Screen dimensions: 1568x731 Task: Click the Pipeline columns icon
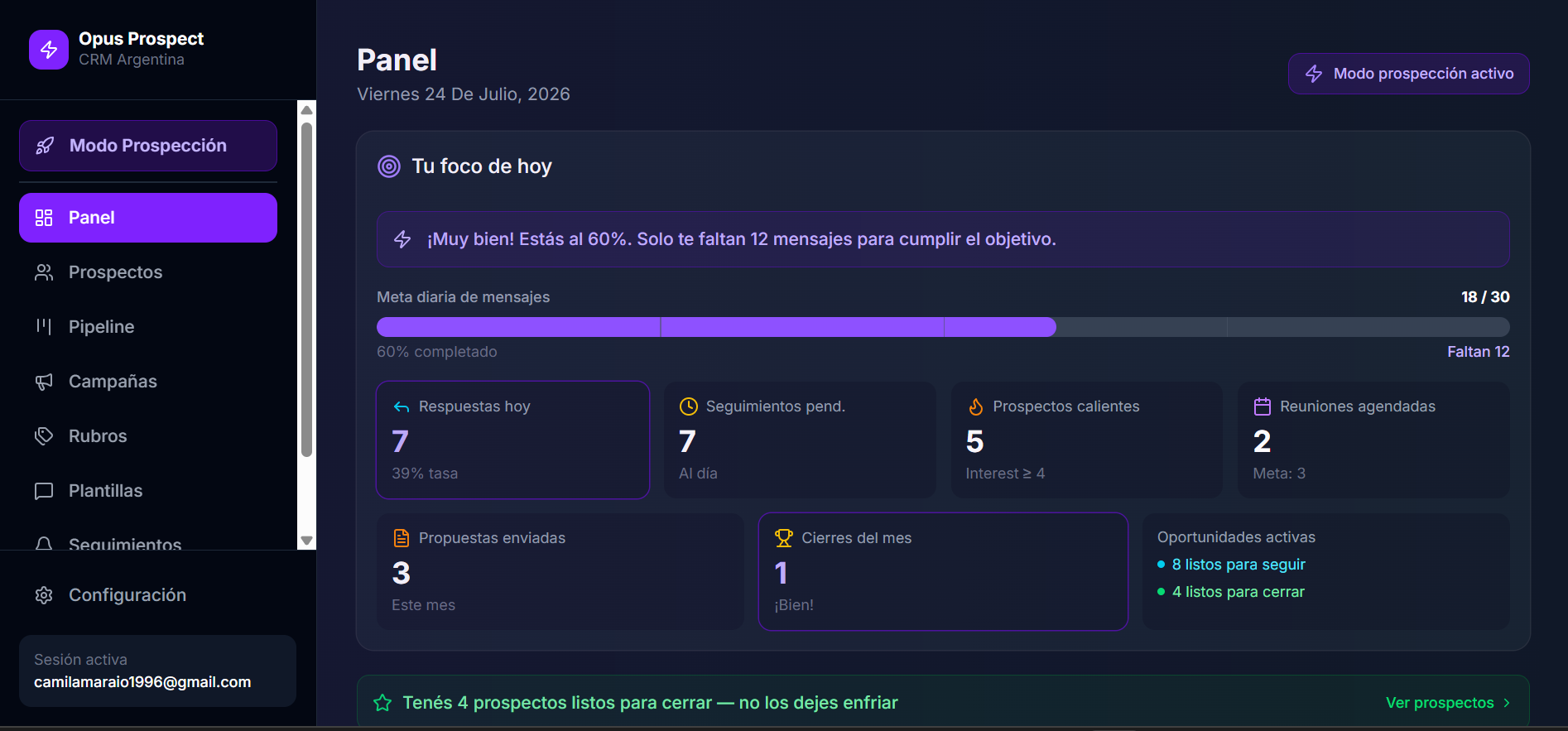[x=44, y=327]
